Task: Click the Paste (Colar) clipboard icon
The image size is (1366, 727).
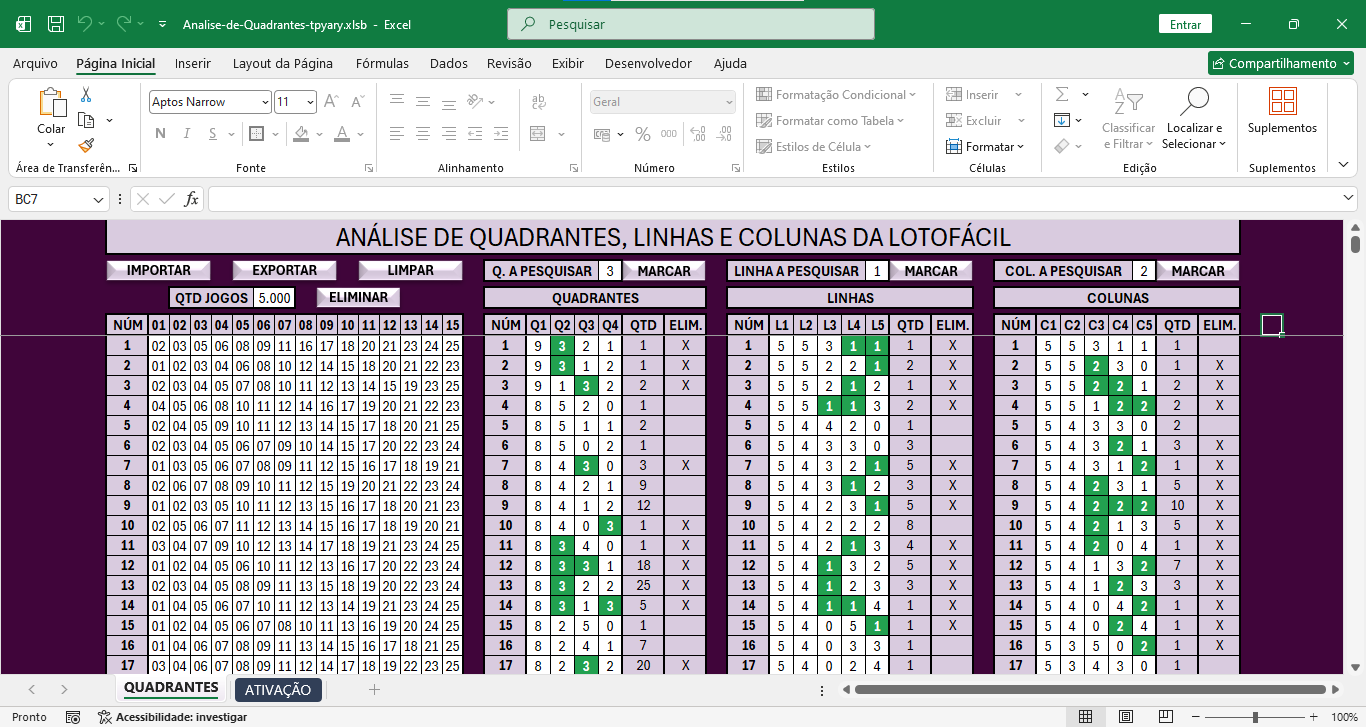Action: [x=51, y=103]
